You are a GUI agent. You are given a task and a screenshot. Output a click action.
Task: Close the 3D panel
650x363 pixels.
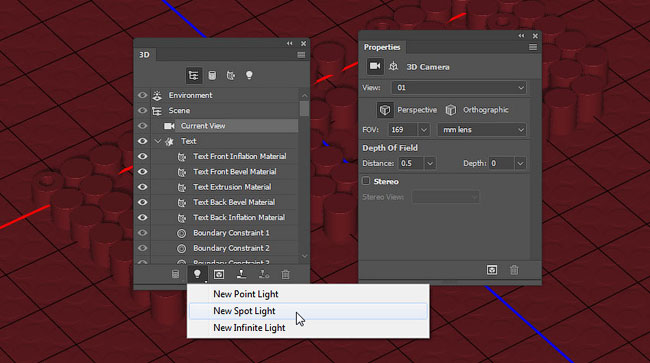(x=303, y=43)
